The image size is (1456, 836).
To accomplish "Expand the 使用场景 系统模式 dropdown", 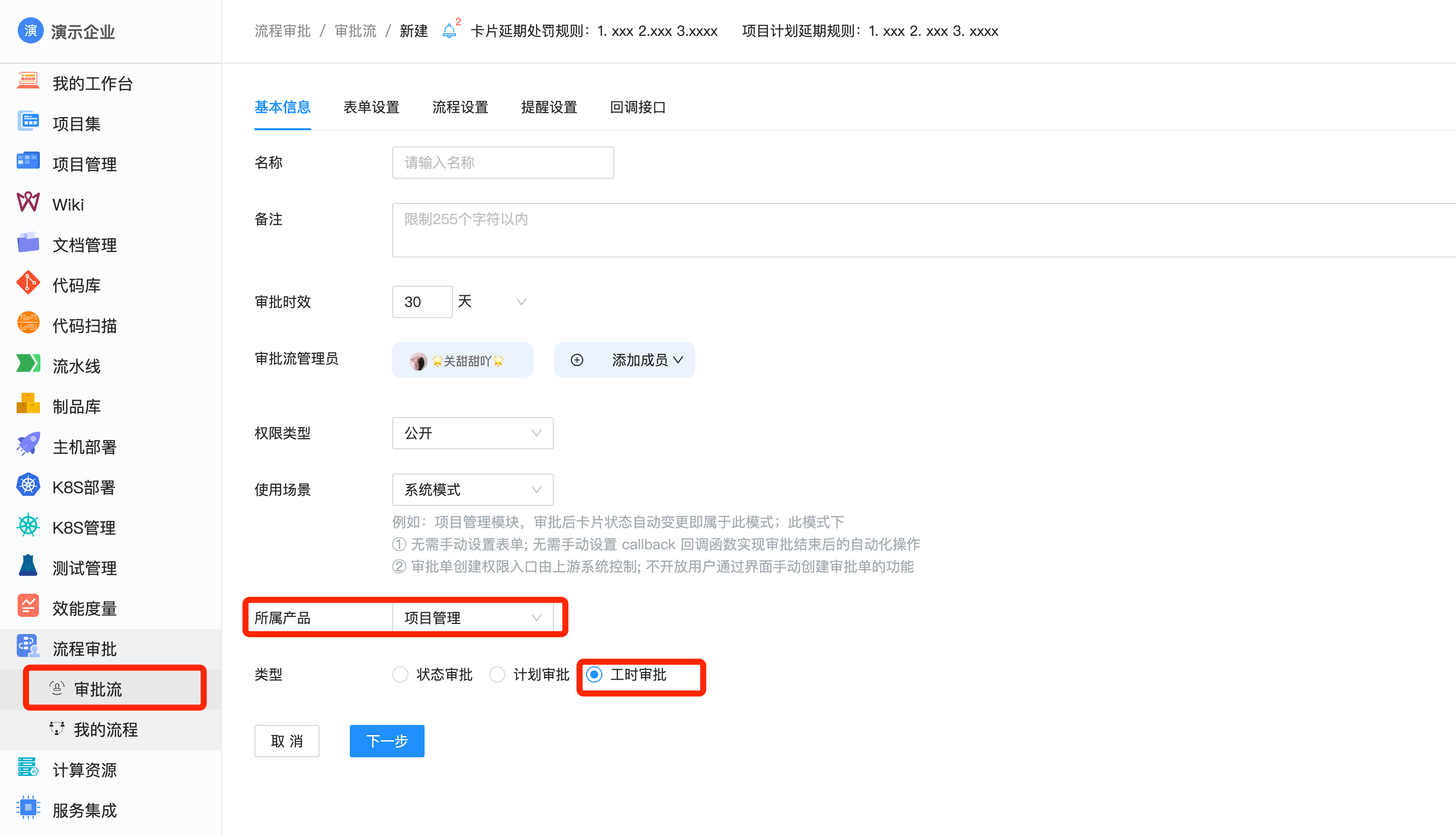I will [x=472, y=489].
